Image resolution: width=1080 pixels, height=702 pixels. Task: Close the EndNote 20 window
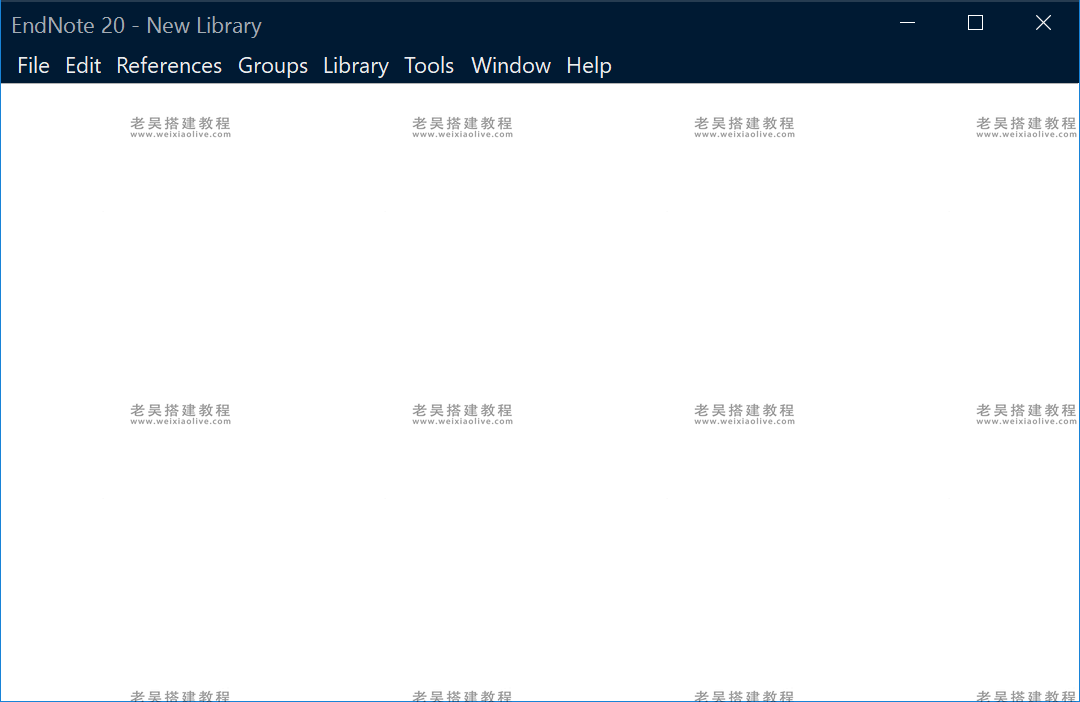[x=1043, y=24]
